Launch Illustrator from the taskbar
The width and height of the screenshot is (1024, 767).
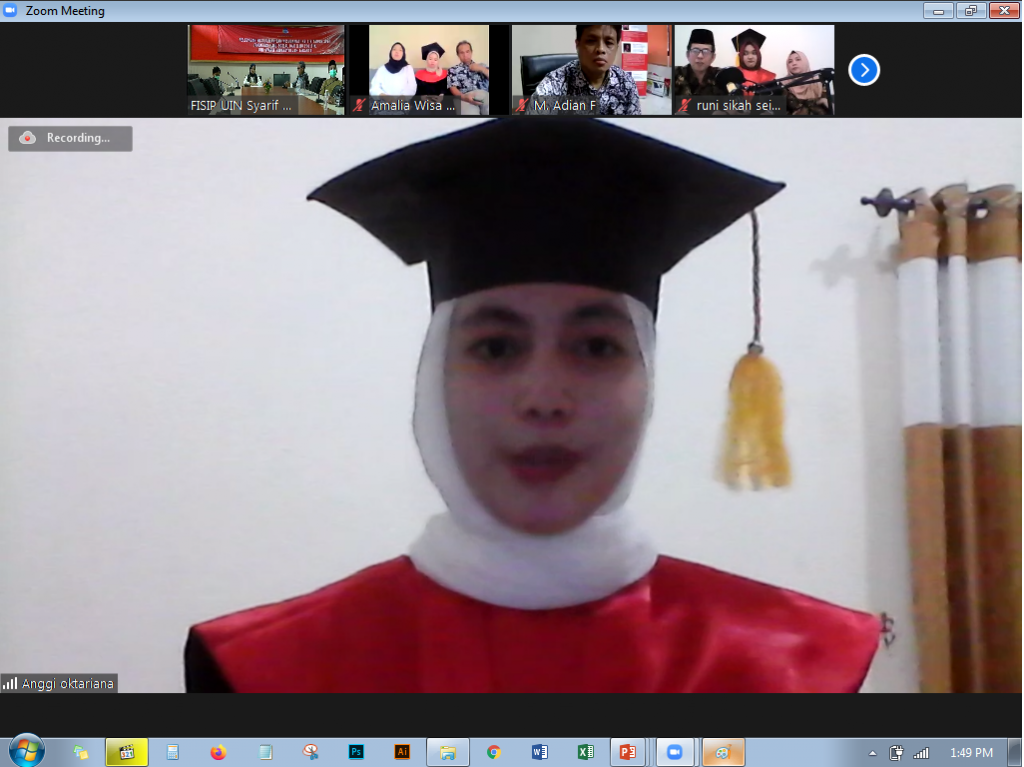pyautogui.click(x=402, y=752)
